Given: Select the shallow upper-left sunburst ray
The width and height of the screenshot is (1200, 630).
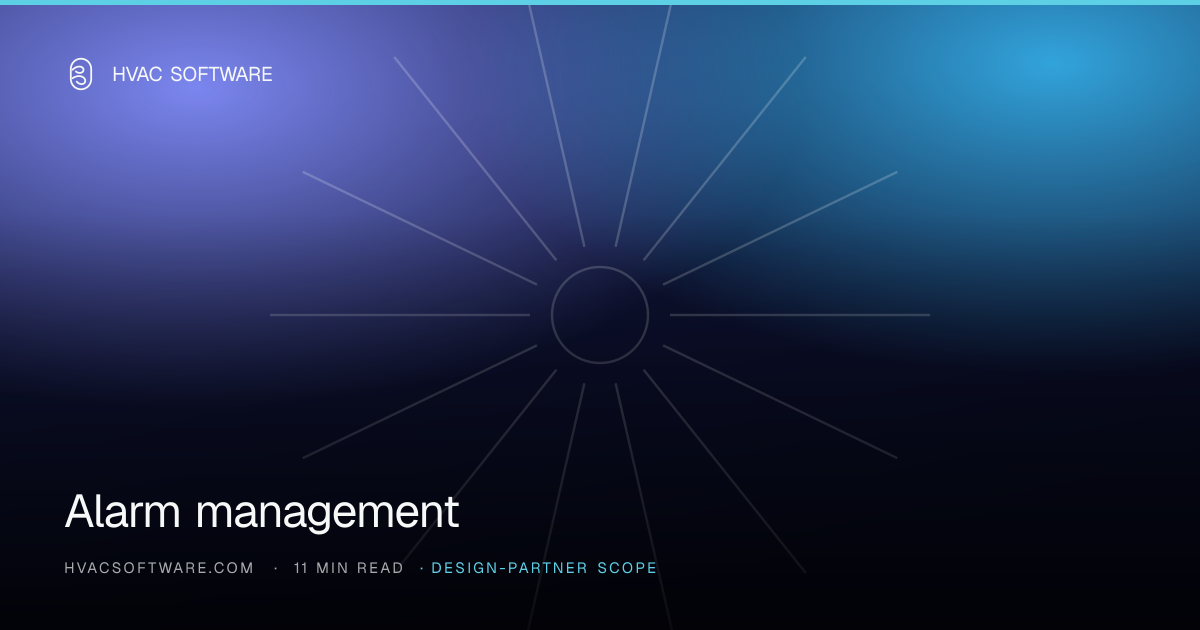Looking at the screenshot, I should [420, 228].
